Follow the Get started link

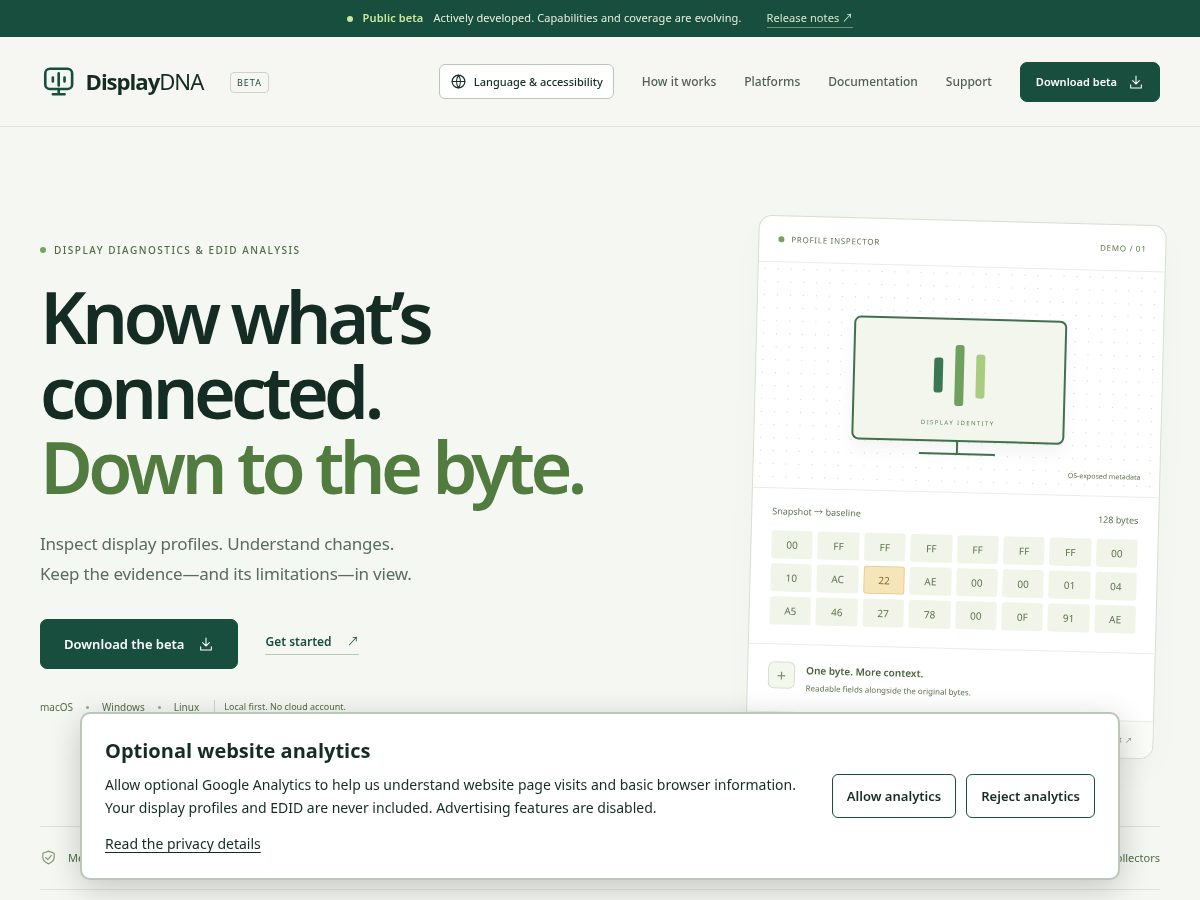(311, 642)
